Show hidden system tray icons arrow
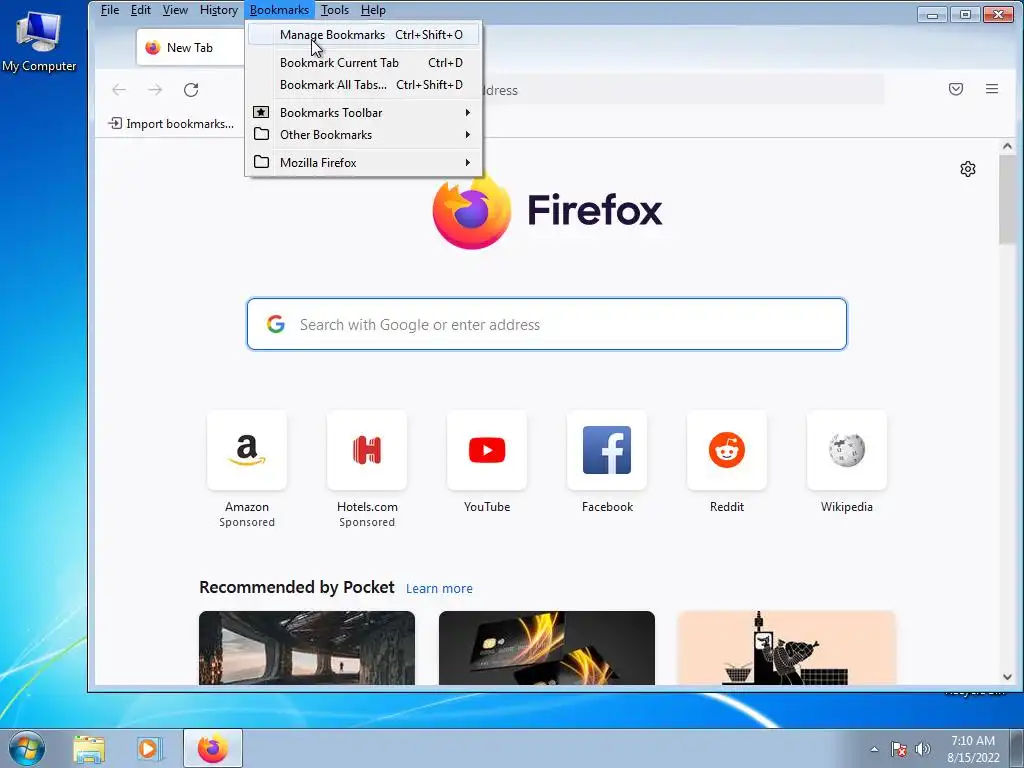 coord(874,749)
